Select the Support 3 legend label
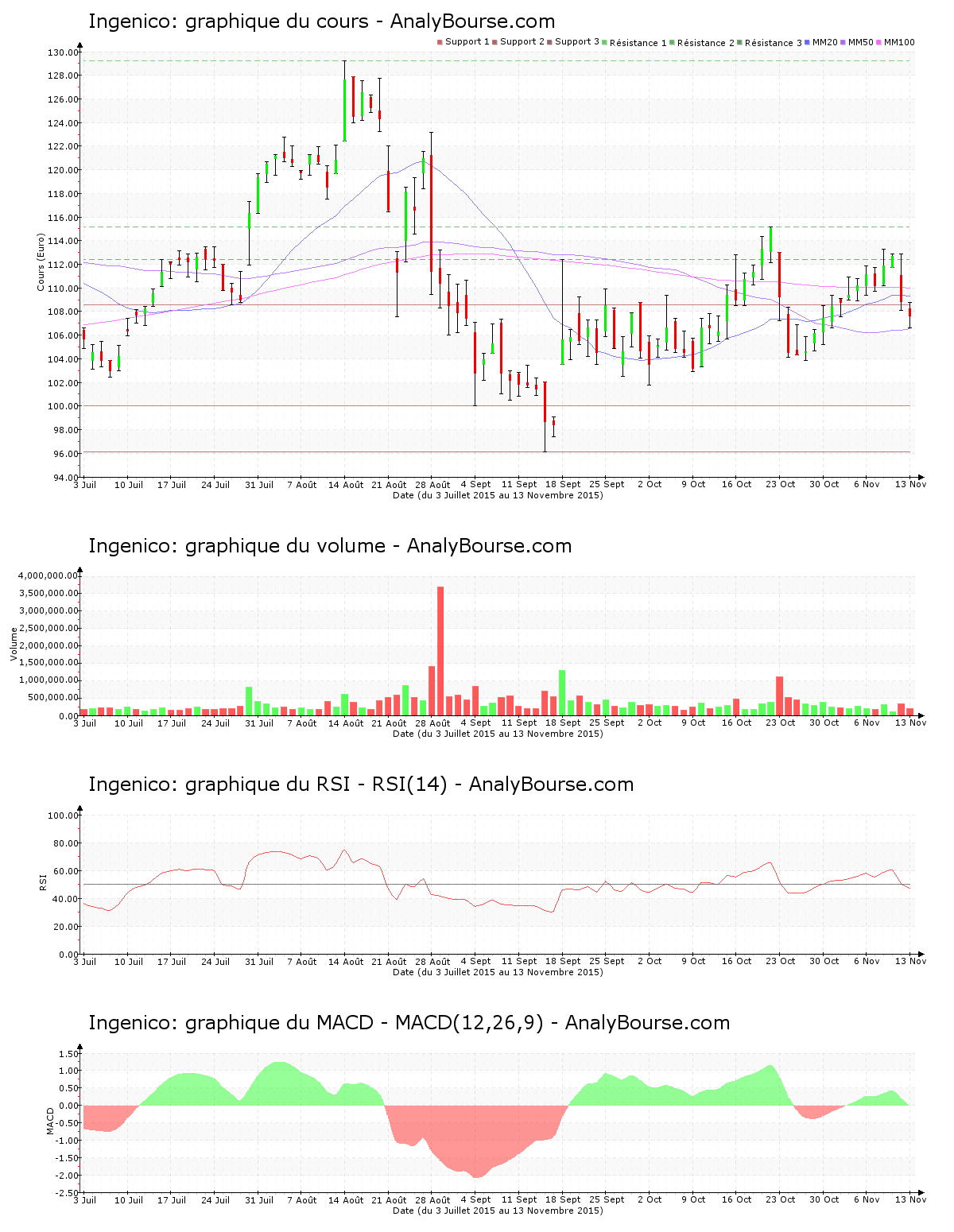This screenshot has height=1232, width=954. [577, 42]
